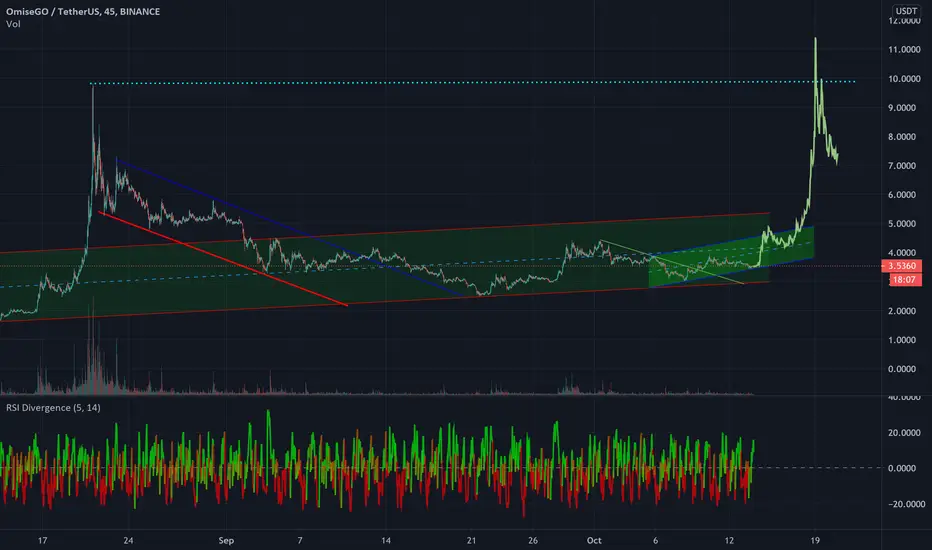The width and height of the screenshot is (932, 550).
Task: Click the 5.0000 price axis label
Action: tap(902, 224)
